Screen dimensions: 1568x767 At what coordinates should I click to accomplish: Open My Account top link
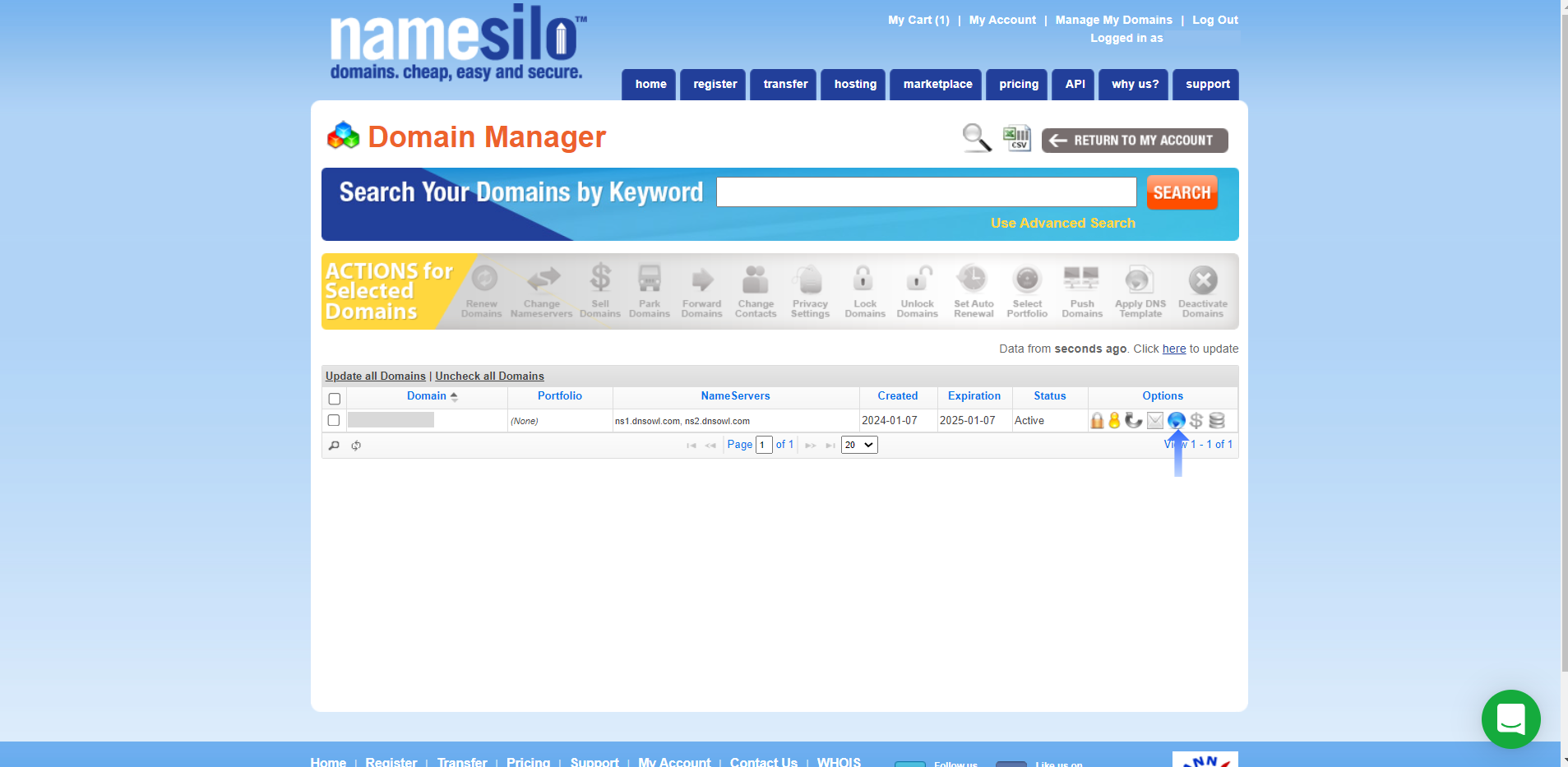point(1002,21)
